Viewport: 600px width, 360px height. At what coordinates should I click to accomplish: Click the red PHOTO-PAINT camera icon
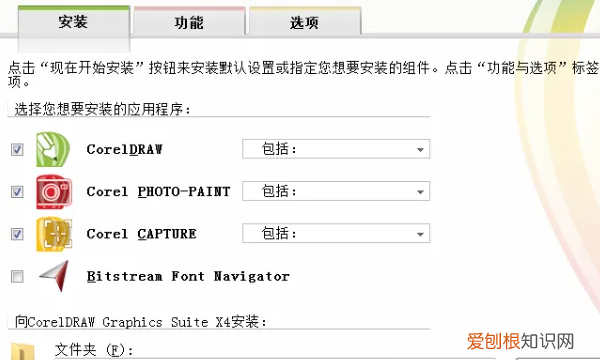click(54, 192)
